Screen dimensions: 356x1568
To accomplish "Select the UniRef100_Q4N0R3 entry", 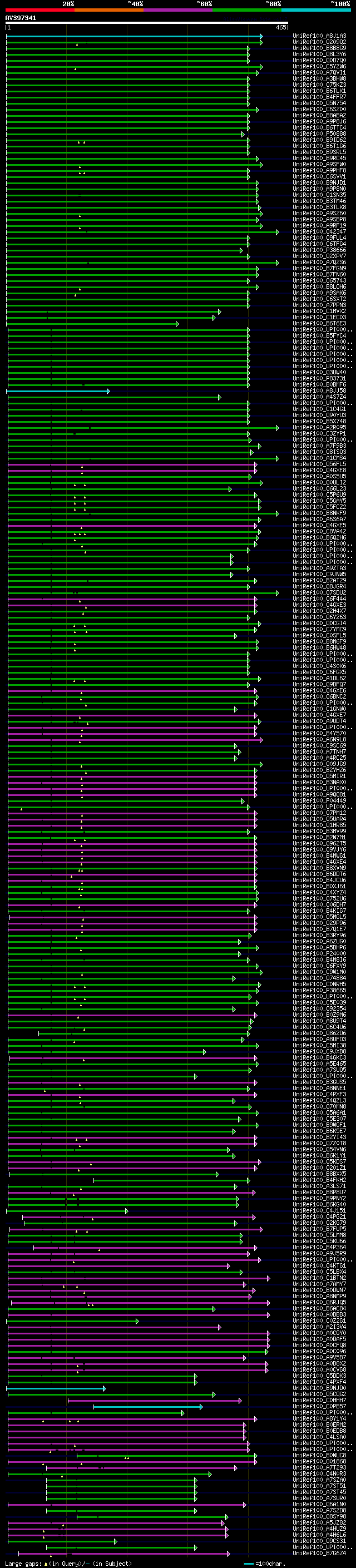I will point(319,1473).
